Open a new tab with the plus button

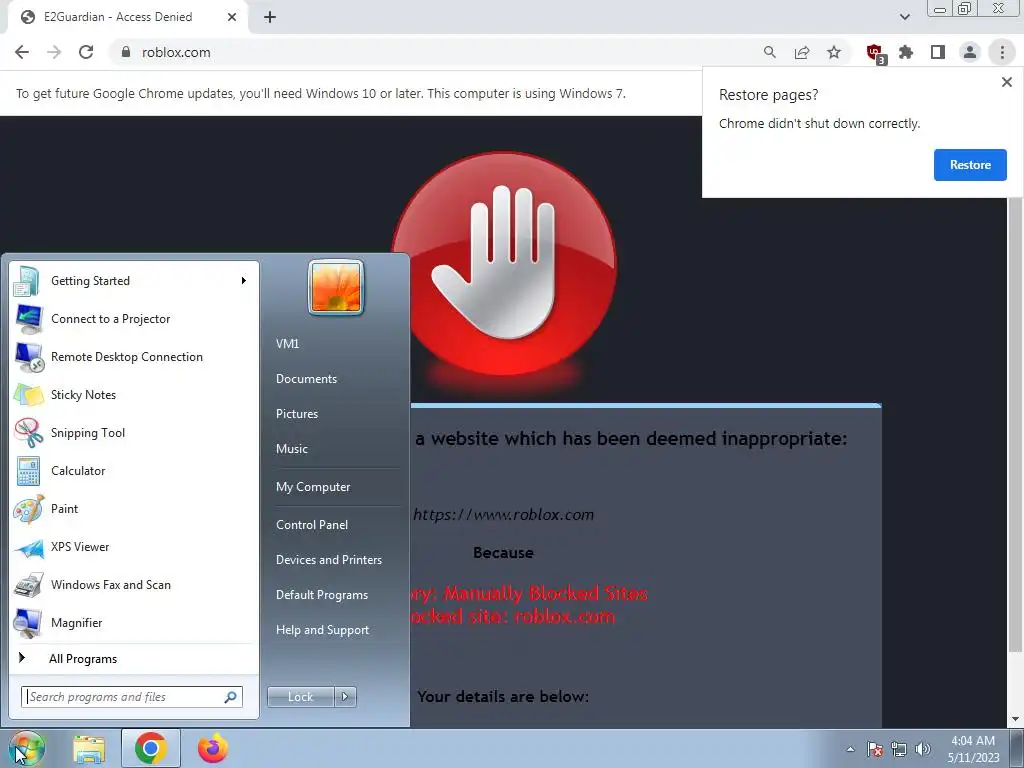click(270, 17)
